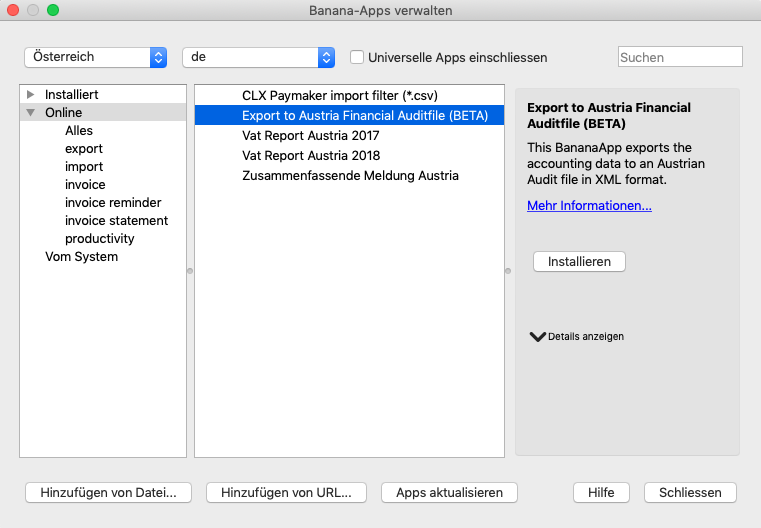This screenshot has height=528, width=761.
Task: Click Hinzufügen von Datei button
Action: point(108,493)
